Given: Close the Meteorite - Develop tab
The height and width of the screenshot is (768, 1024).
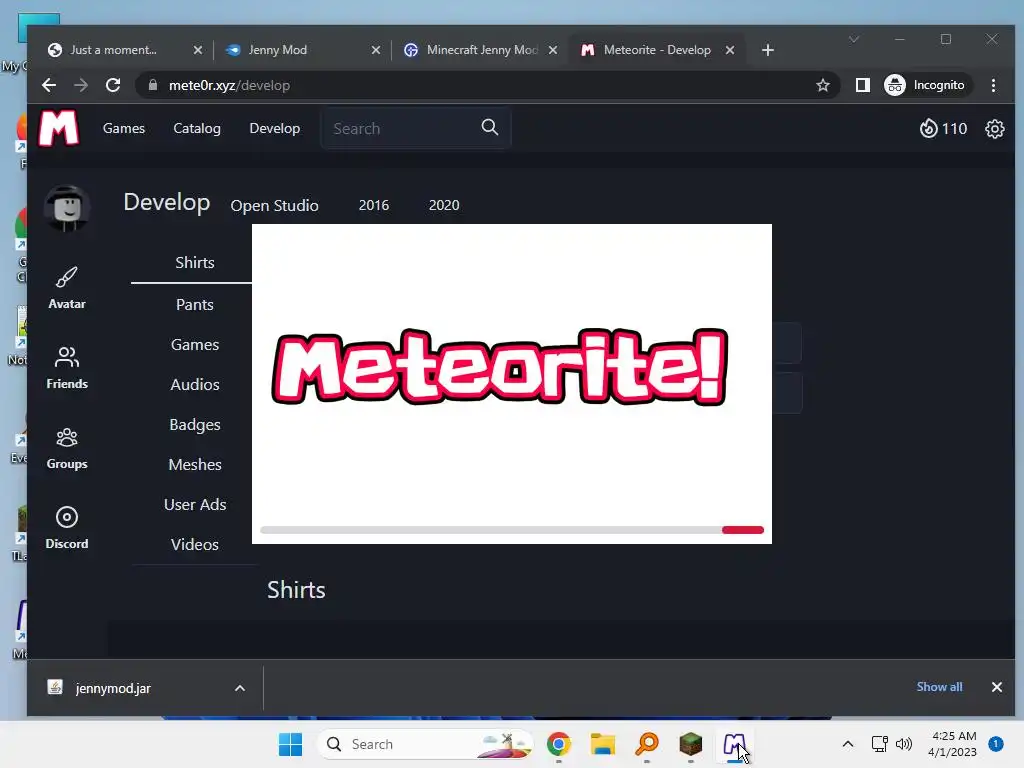Looking at the screenshot, I should pos(730,50).
